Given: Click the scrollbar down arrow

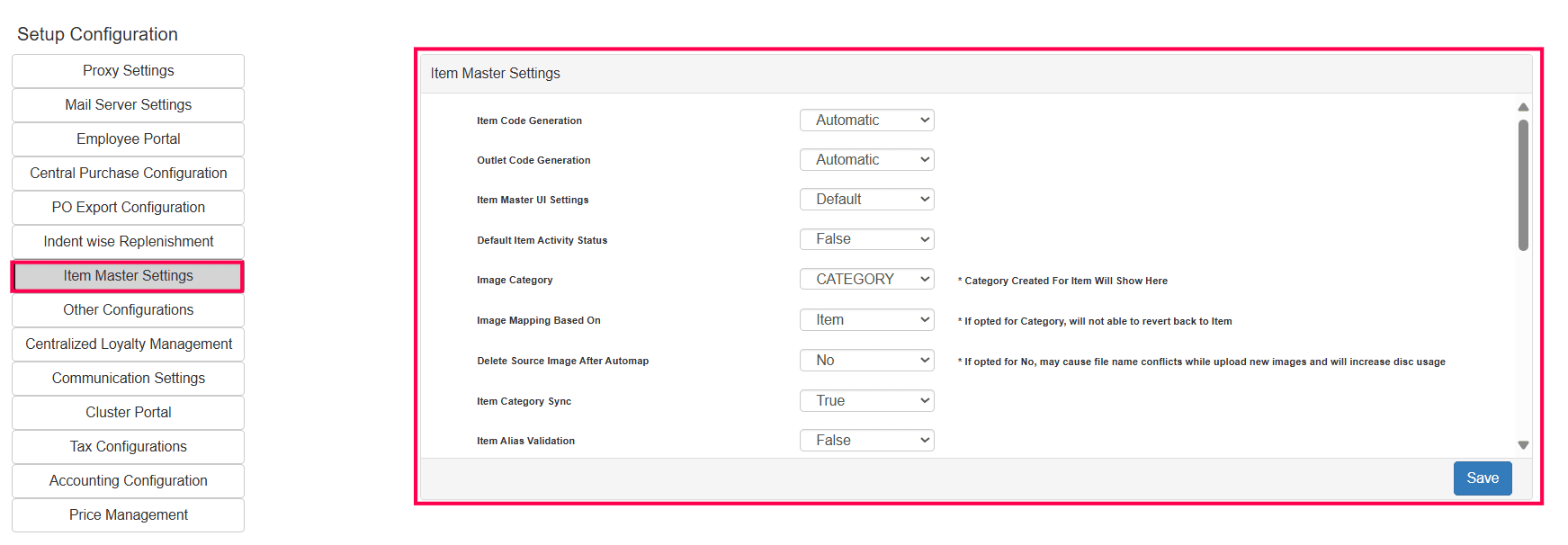Looking at the screenshot, I should [1523, 445].
